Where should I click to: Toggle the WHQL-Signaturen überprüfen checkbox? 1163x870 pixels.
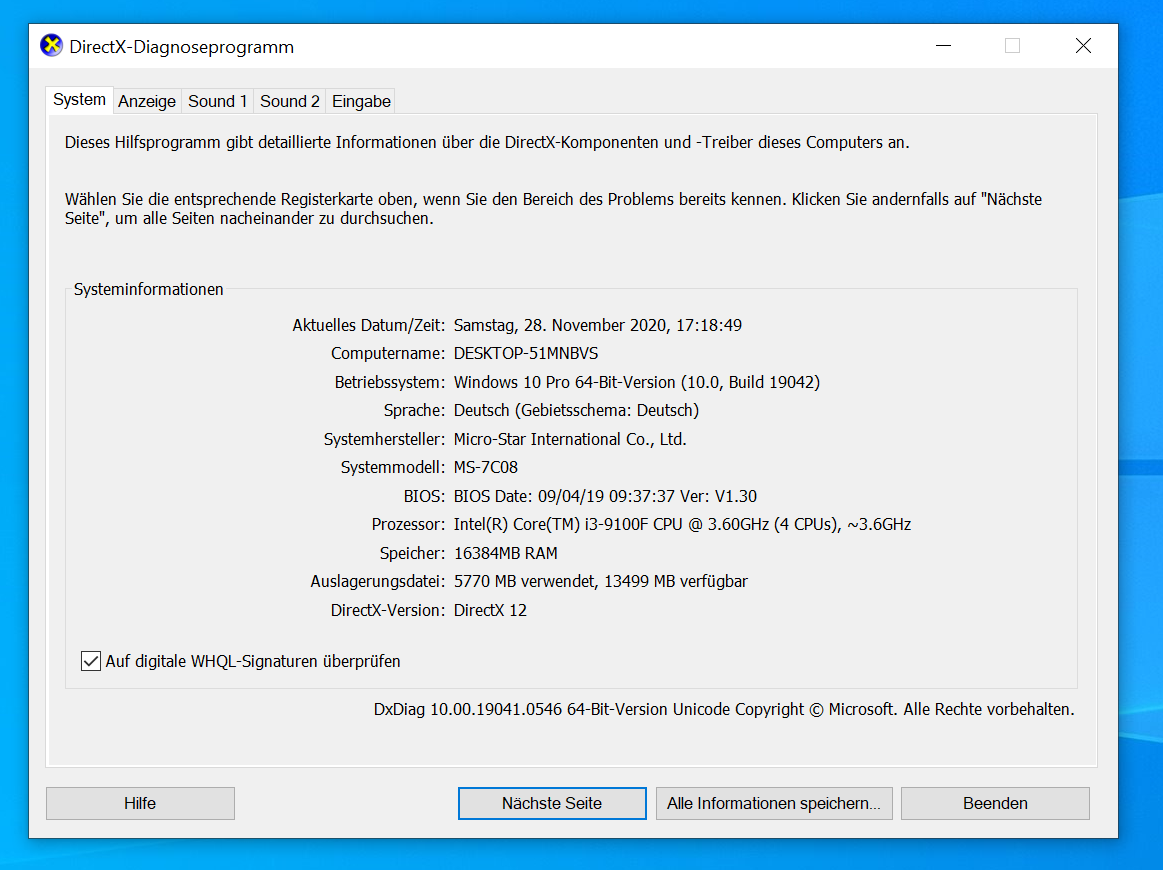pos(90,661)
